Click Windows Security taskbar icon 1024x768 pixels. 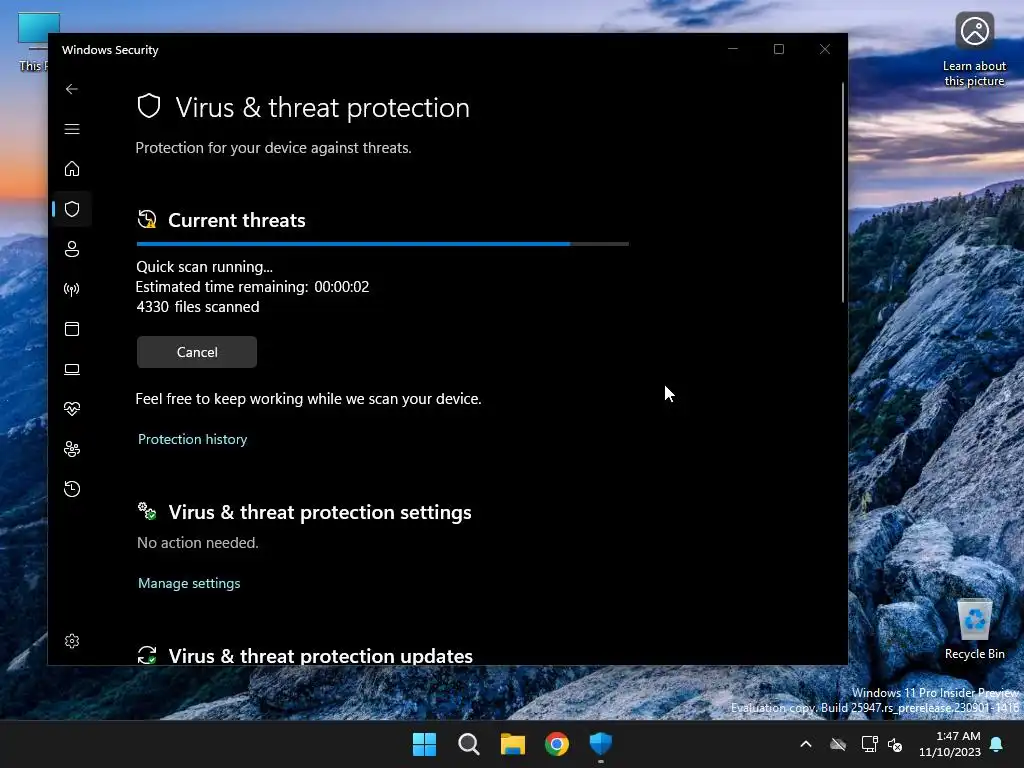601,744
